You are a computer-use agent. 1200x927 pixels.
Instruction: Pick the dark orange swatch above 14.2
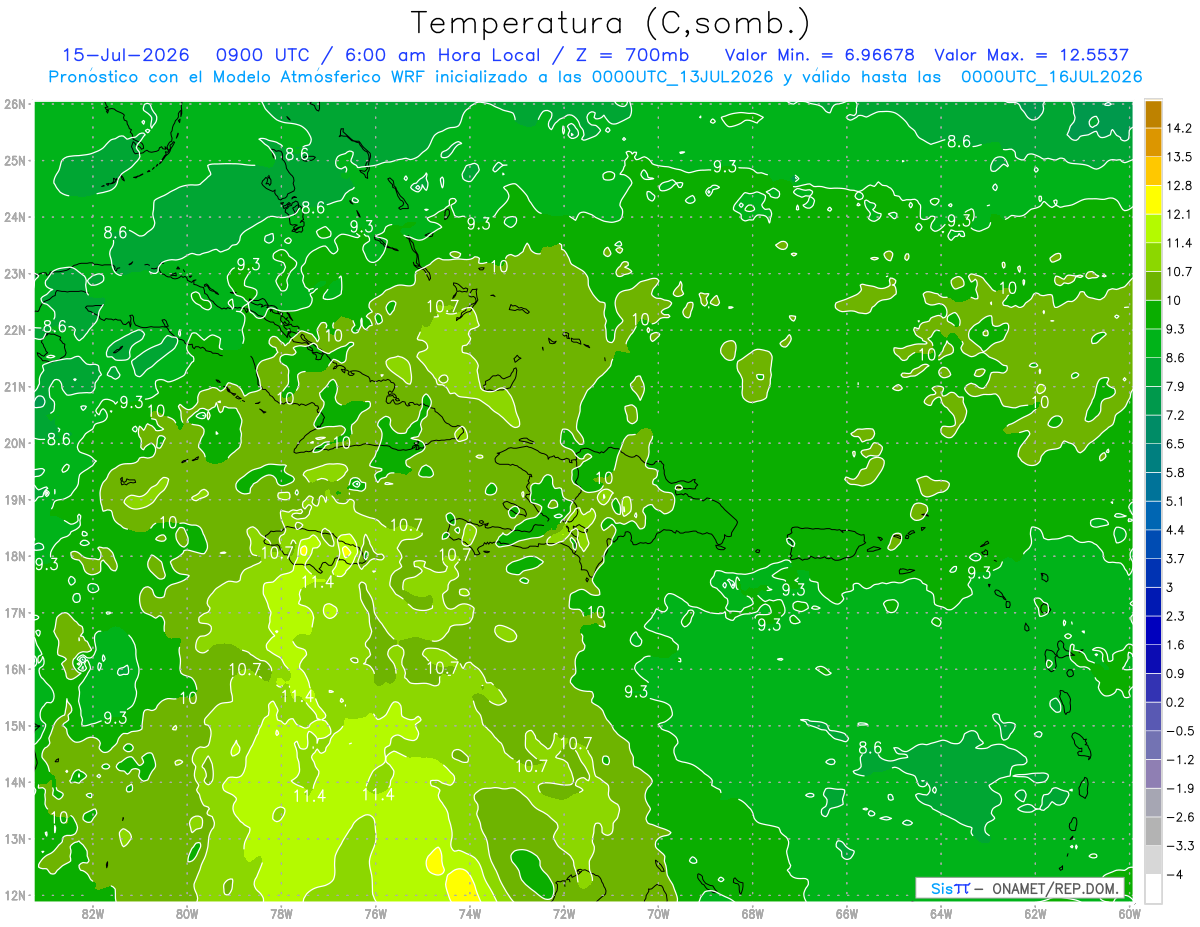click(x=1153, y=115)
